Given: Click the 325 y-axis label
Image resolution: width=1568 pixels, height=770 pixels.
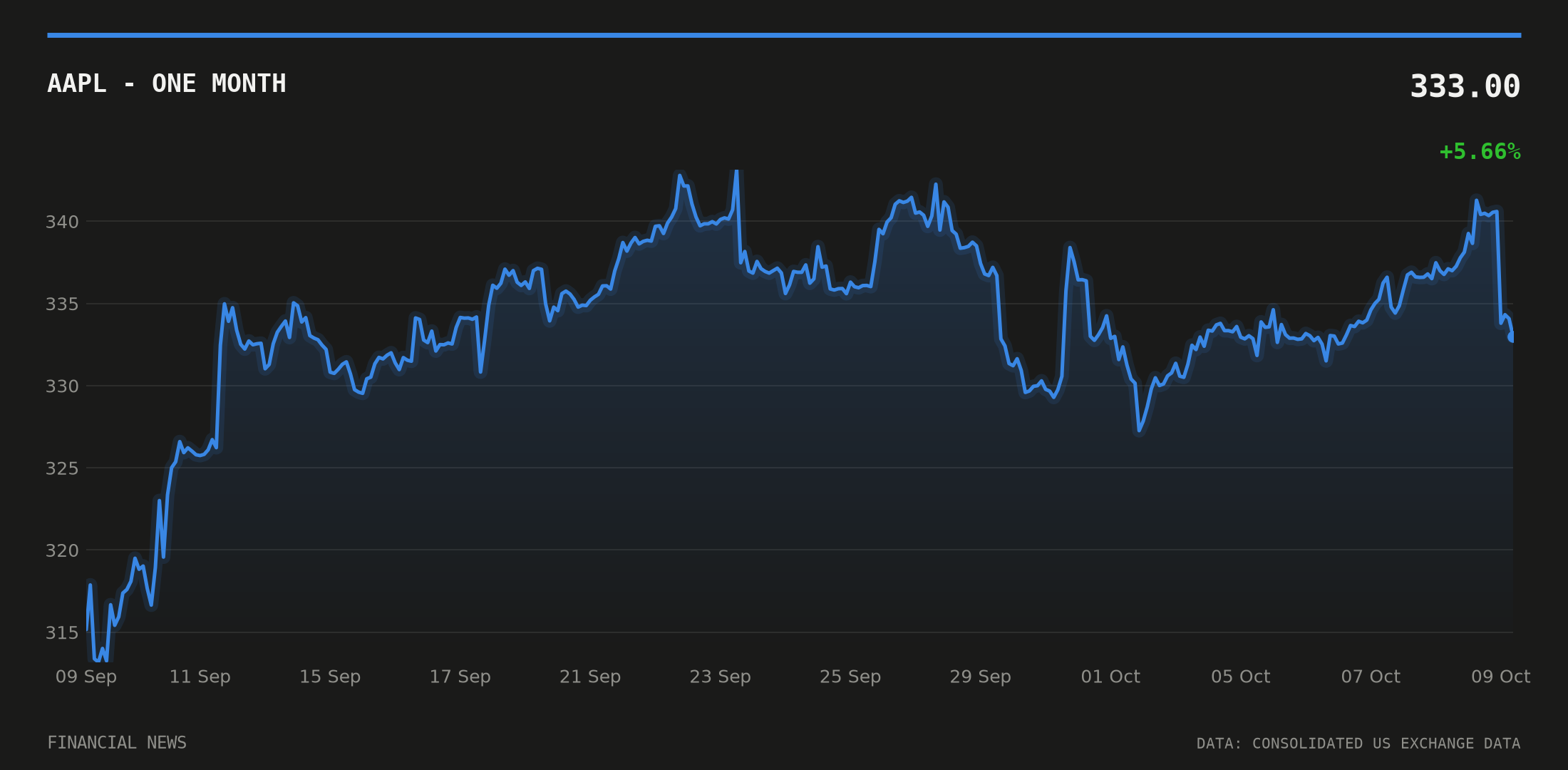Looking at the screenshot, I should pos(62,468).
